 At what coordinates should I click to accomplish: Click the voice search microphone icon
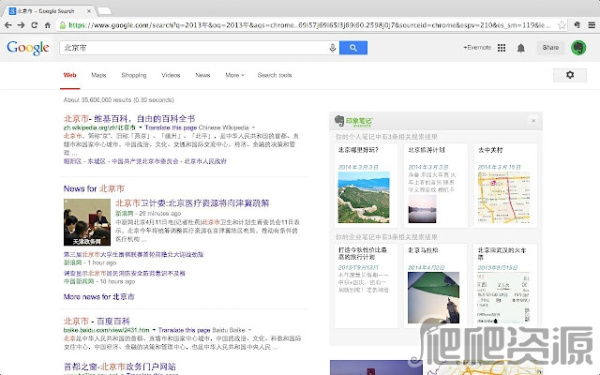pos(333,48)
